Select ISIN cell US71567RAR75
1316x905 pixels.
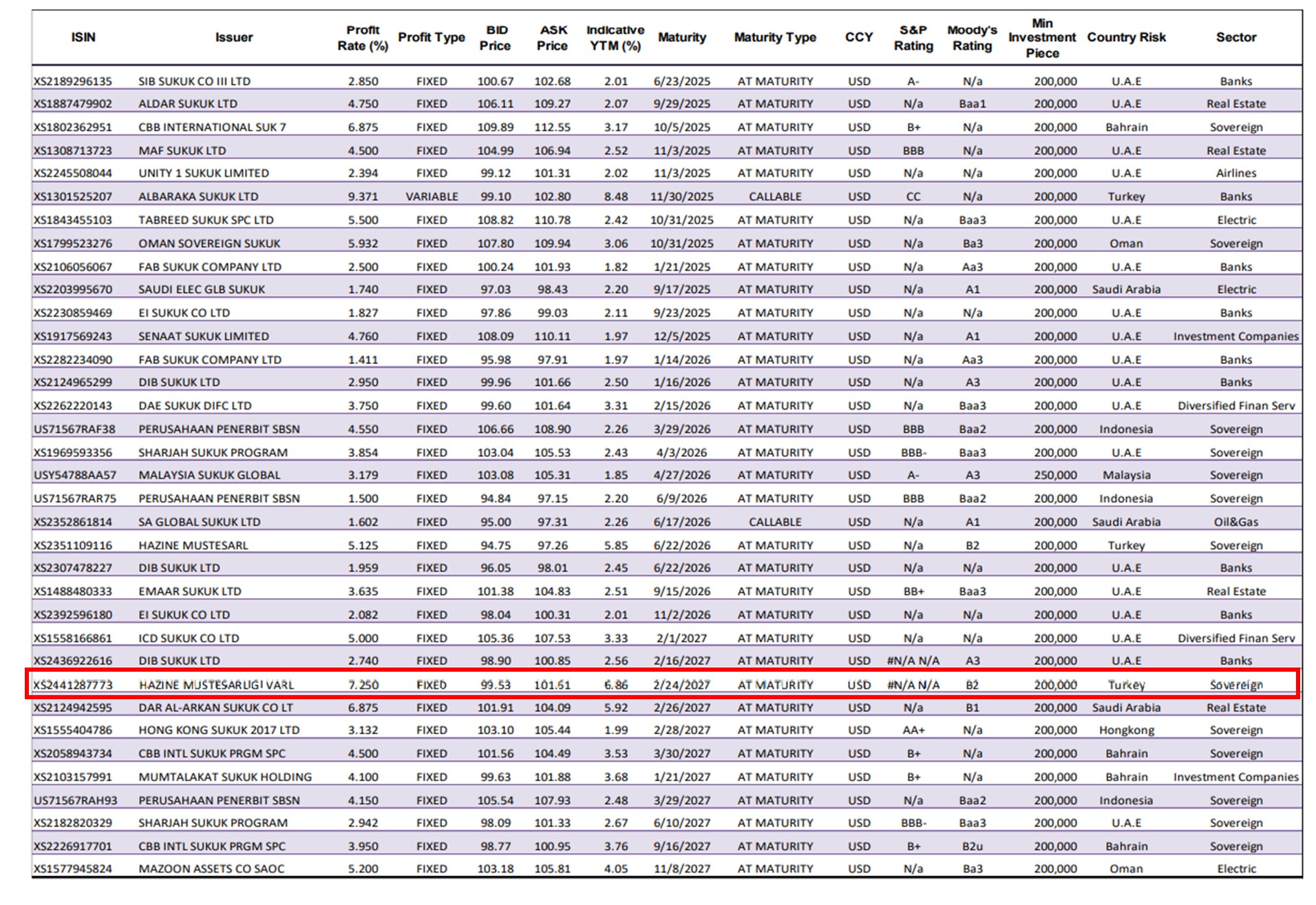[75, 499]
